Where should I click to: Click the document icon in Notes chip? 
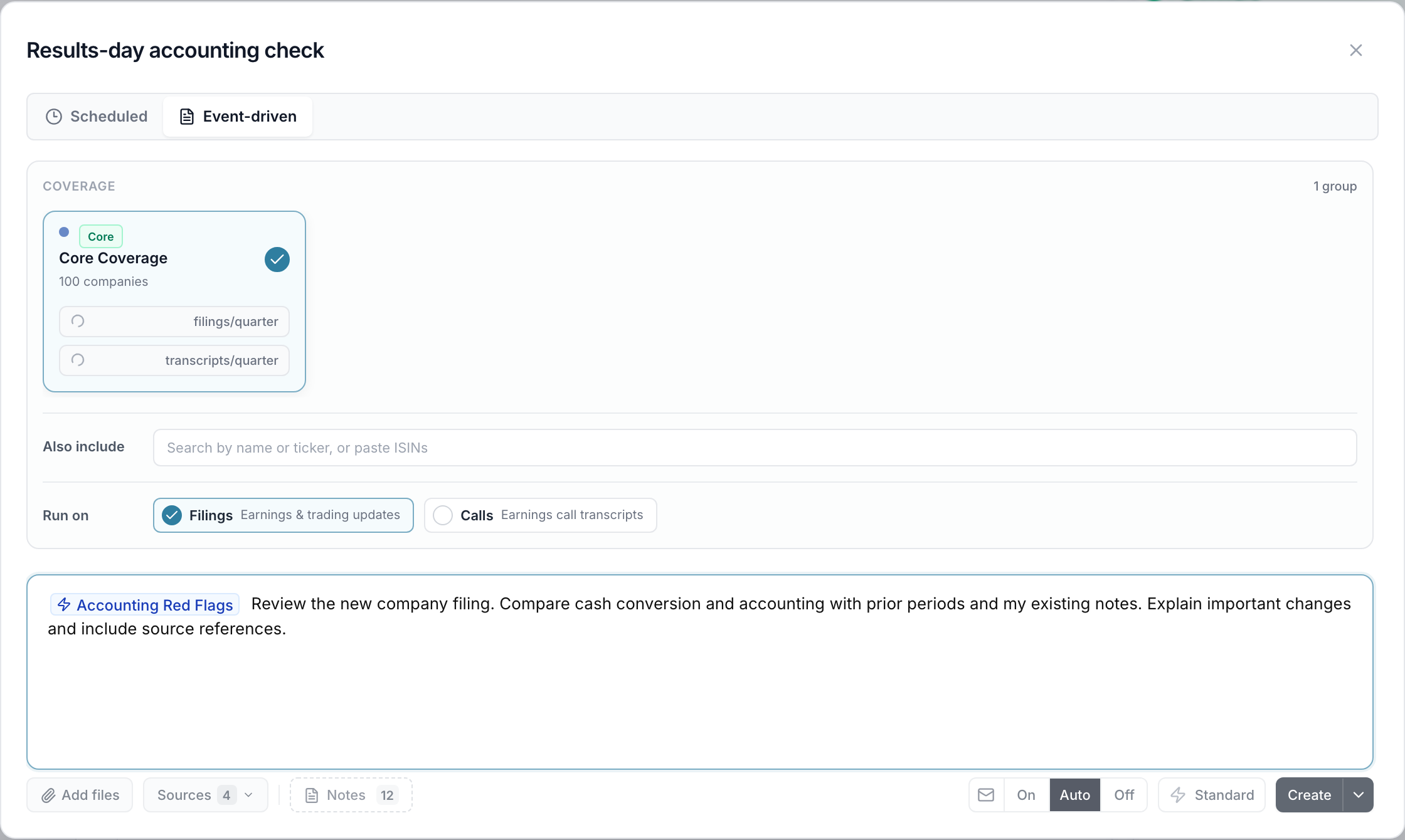(311, 795)
